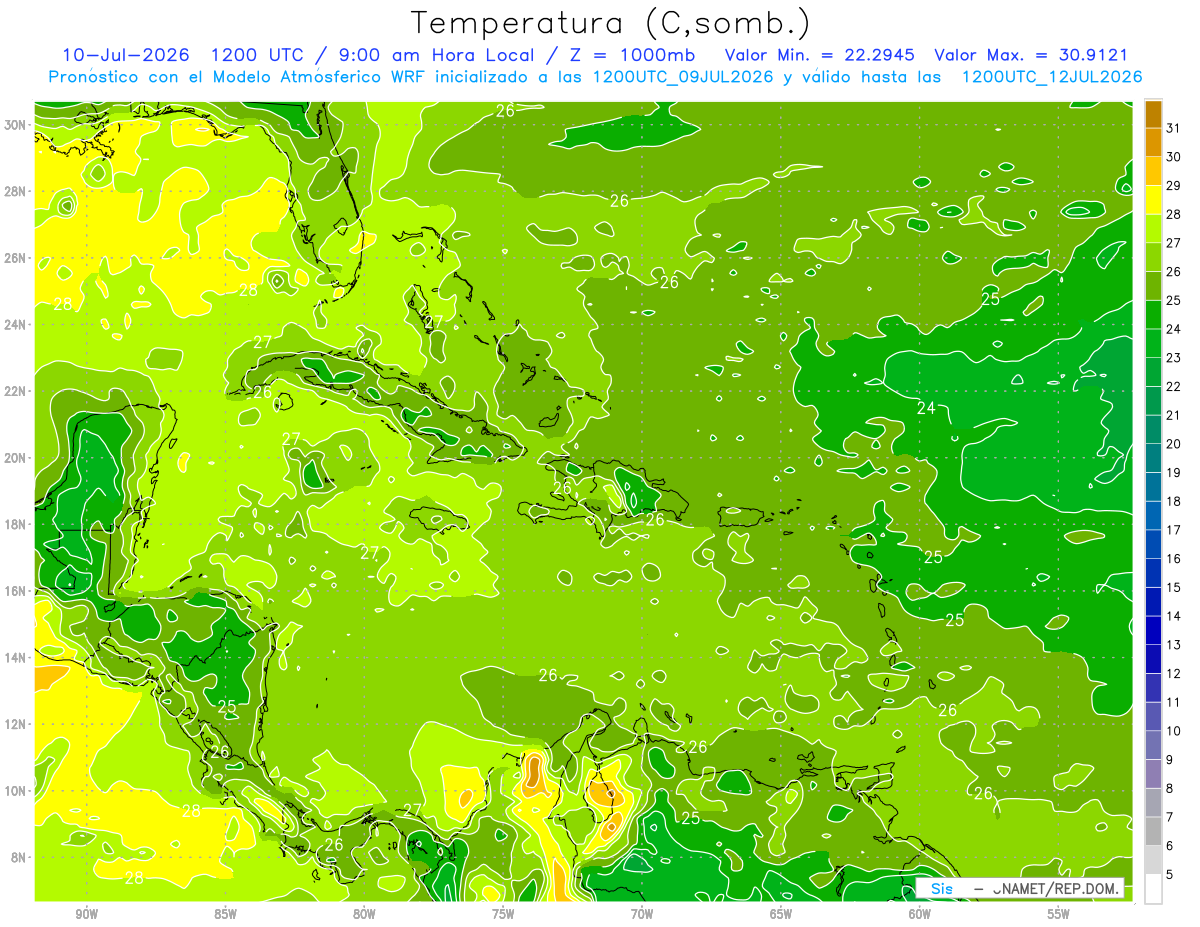Click the "30N" latitude axis label
Image resolution: width=1200 pixels, height=927 pixels.
coord(16,125)
